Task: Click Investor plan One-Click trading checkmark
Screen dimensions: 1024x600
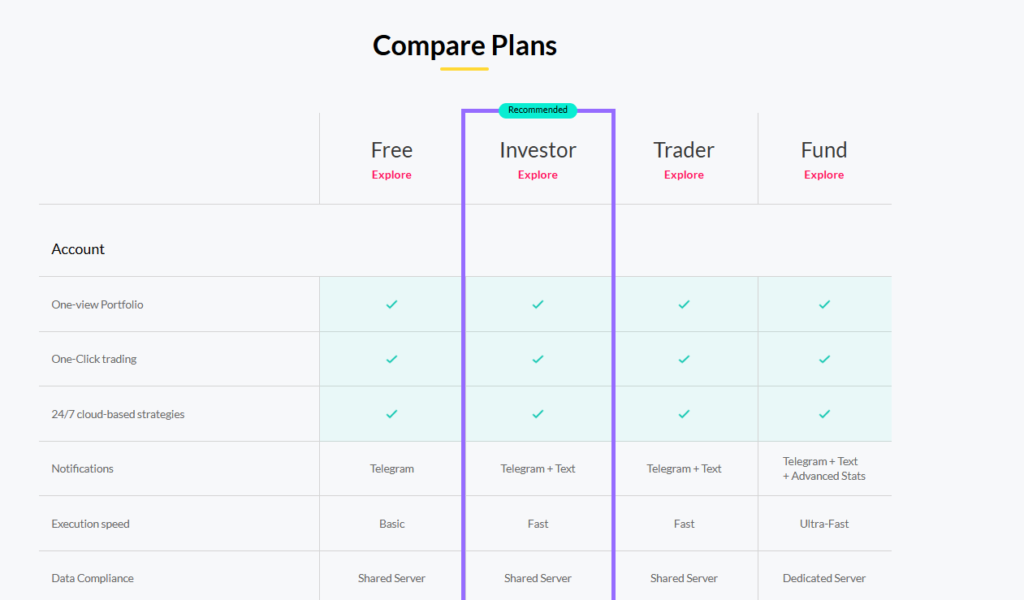Action: (x=537, y=359)
